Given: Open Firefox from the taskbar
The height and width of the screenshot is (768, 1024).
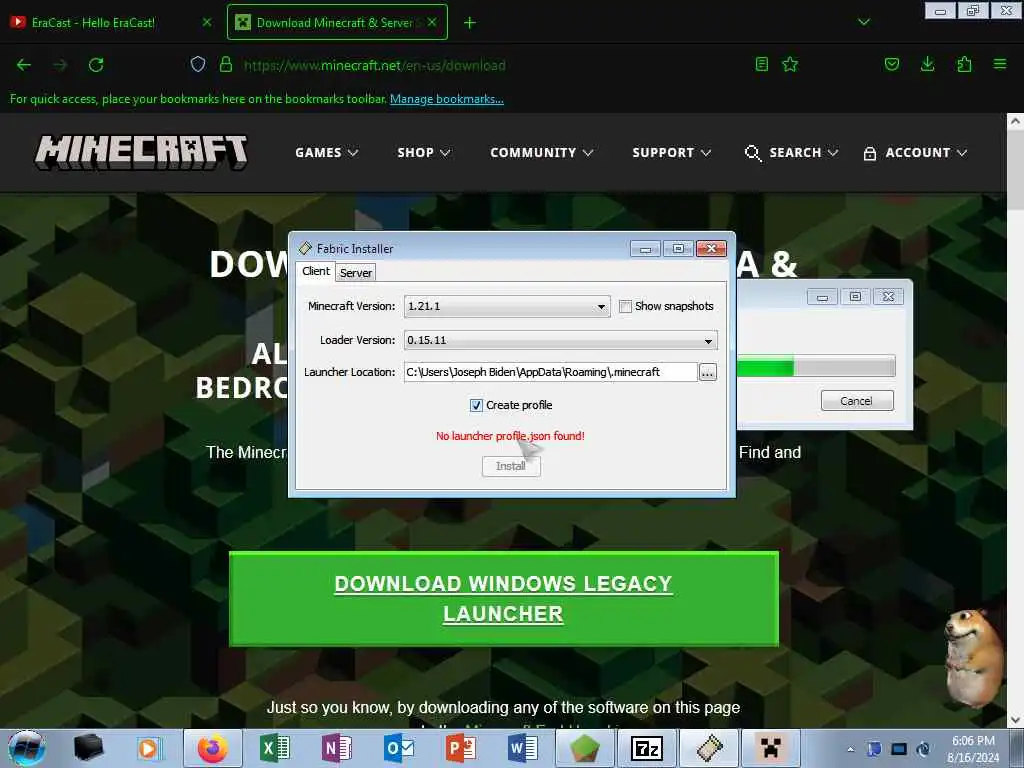Looking at the screenshot, I should 213,748.
